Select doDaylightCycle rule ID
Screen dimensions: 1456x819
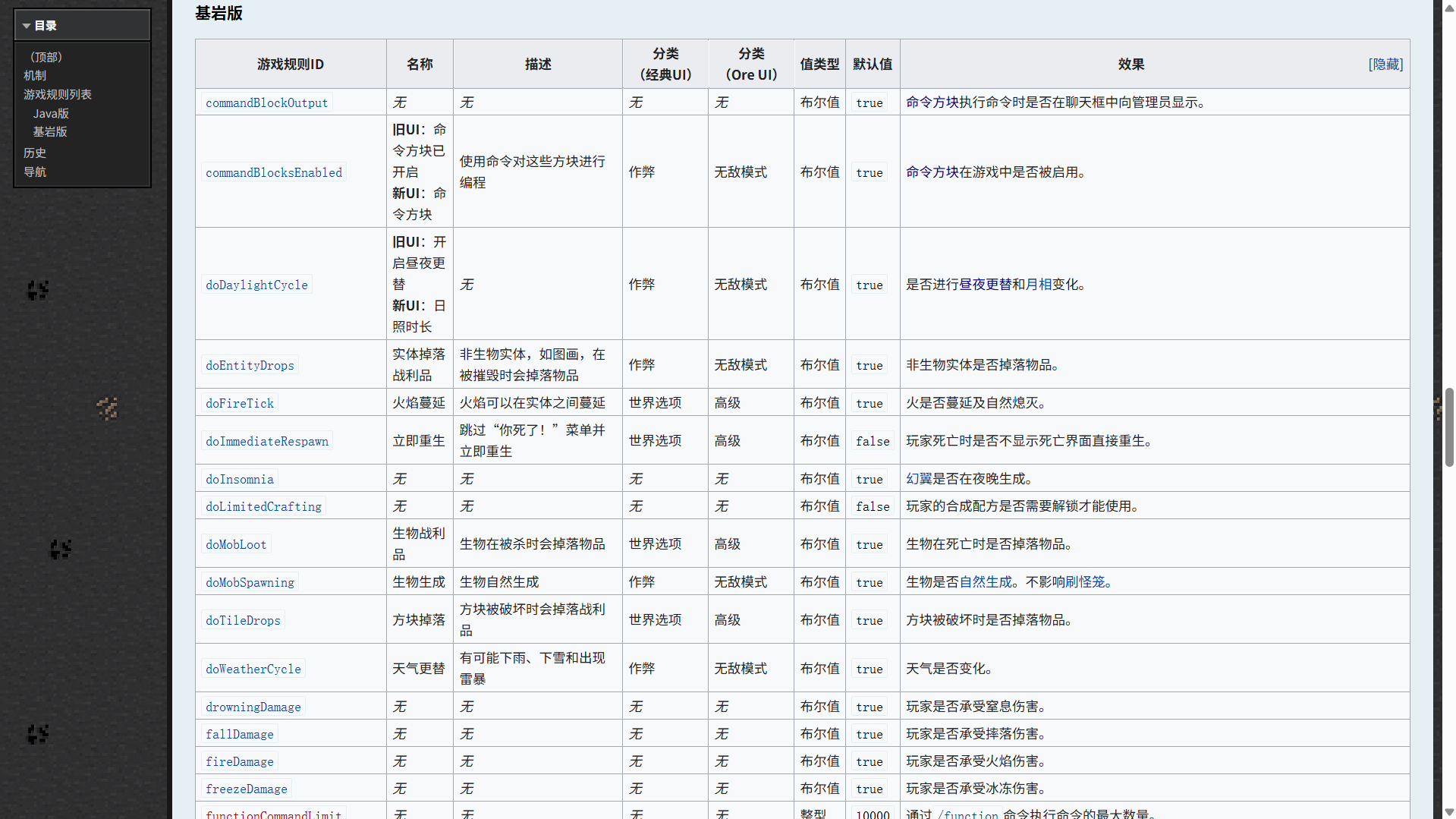point(256,285)
